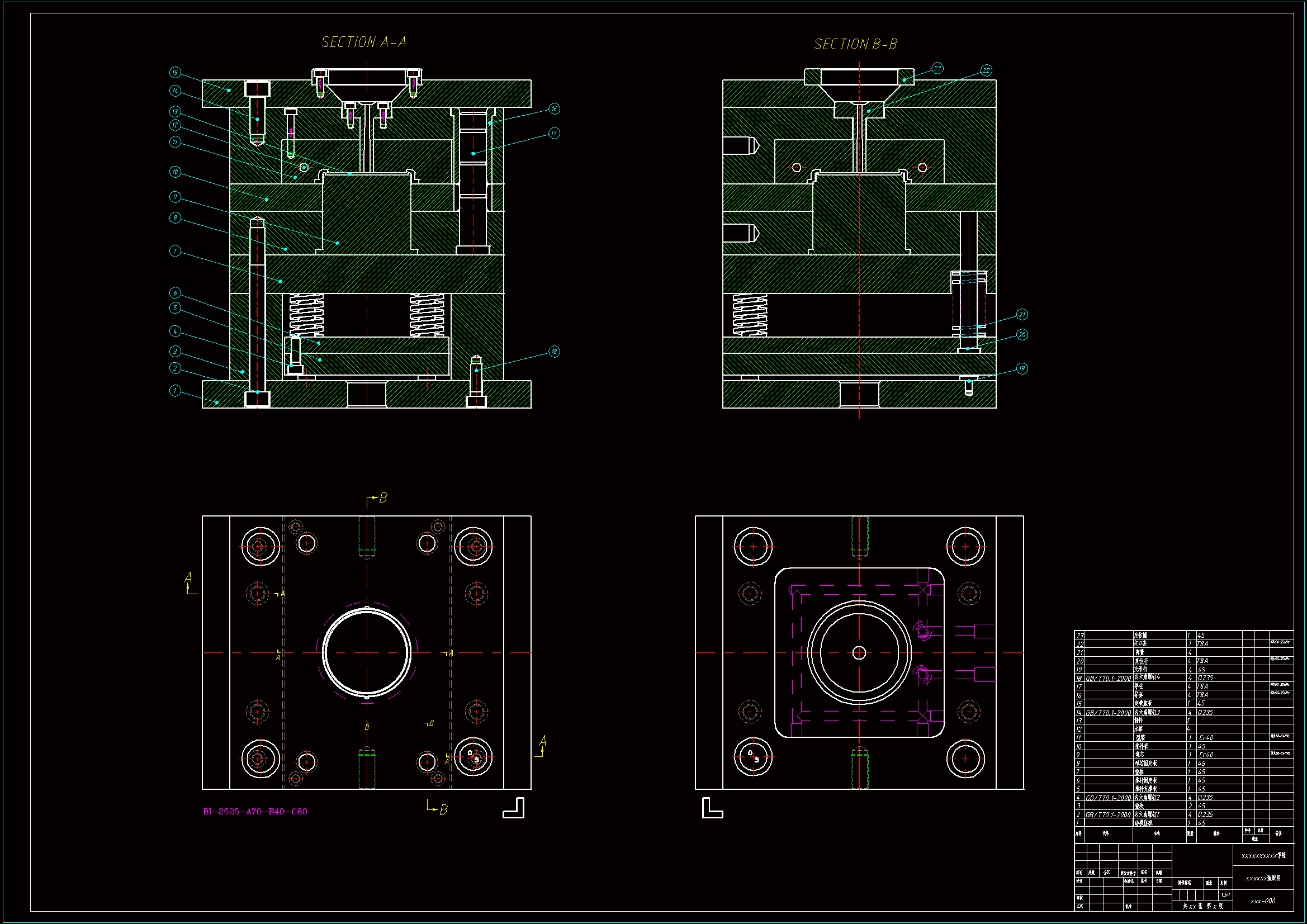Image resolution: width=1307 pixels, height=924 pixels.
Task: Click Cr40 material cell in parts row 11
Action: pos(1206,738)
